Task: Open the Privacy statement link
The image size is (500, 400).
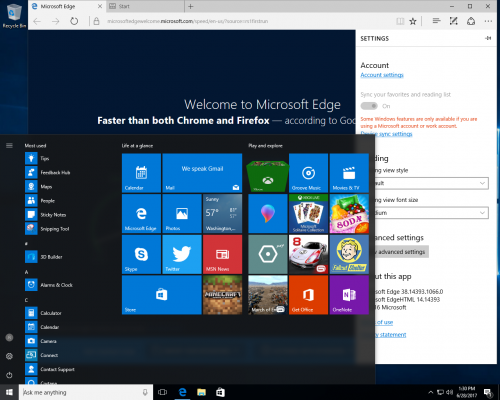Action: 391,334
